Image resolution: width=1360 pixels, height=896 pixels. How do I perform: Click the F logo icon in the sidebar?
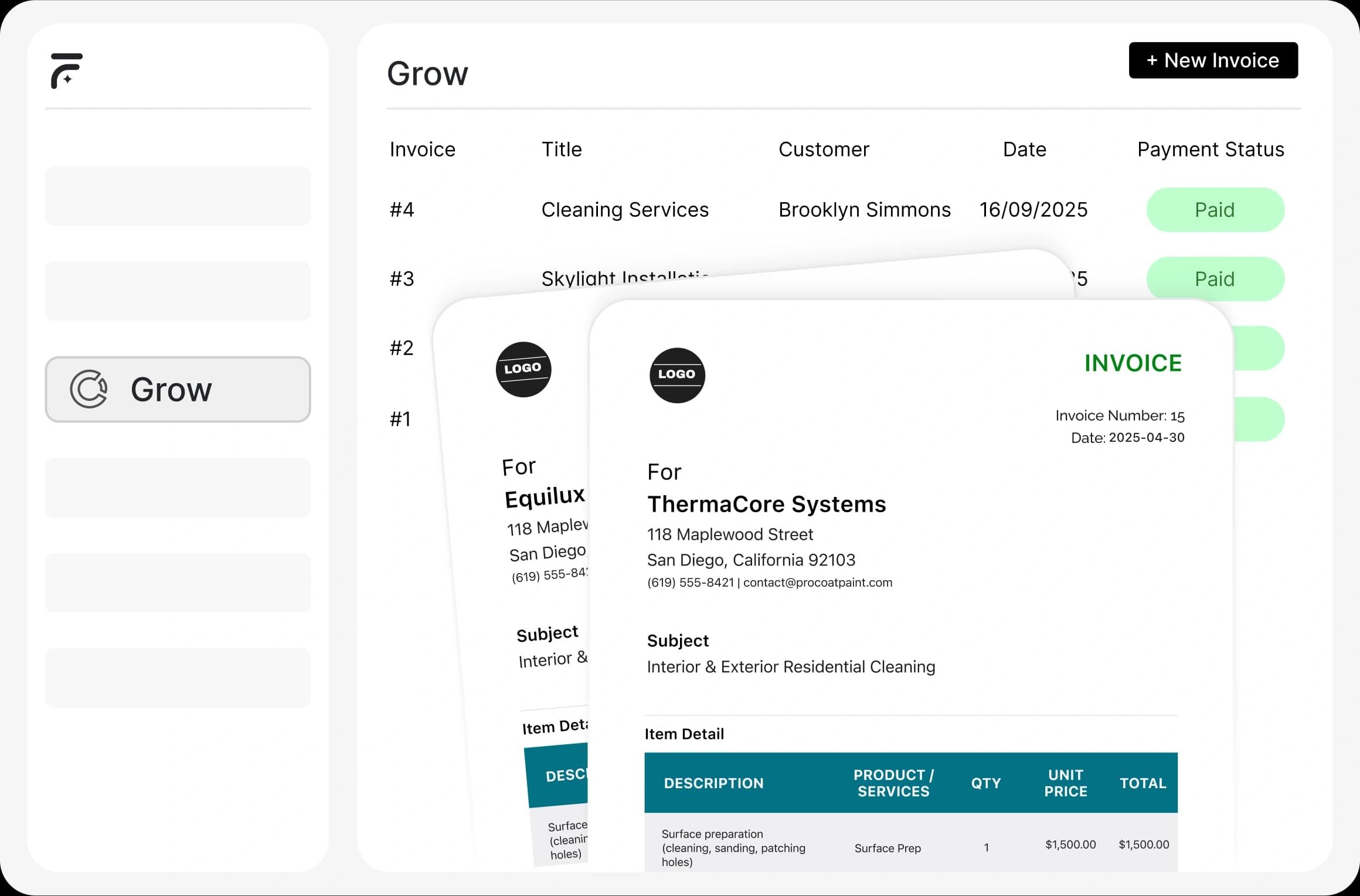coord(66,71)
